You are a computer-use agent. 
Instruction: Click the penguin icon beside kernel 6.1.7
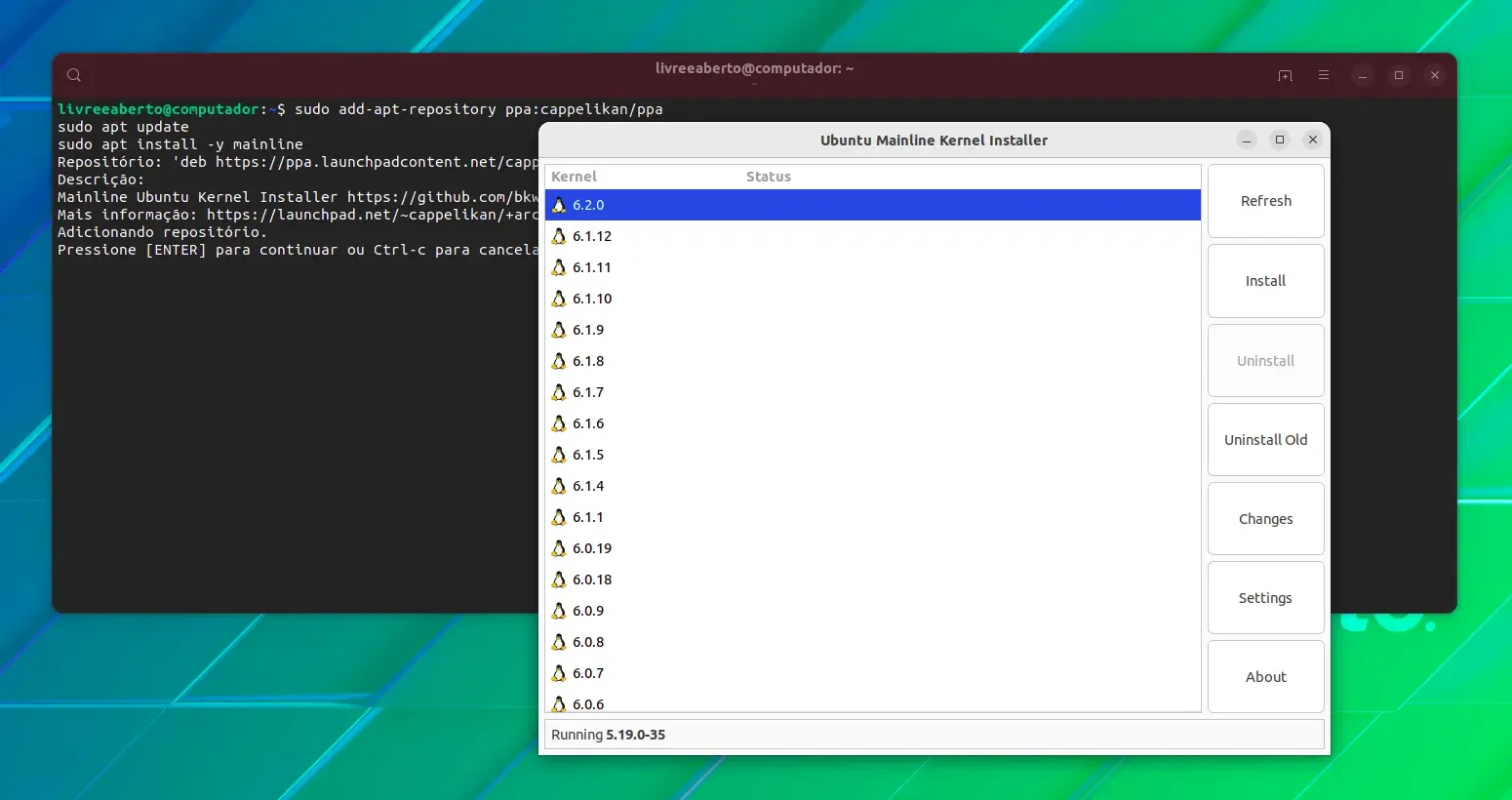click(559, 392)
